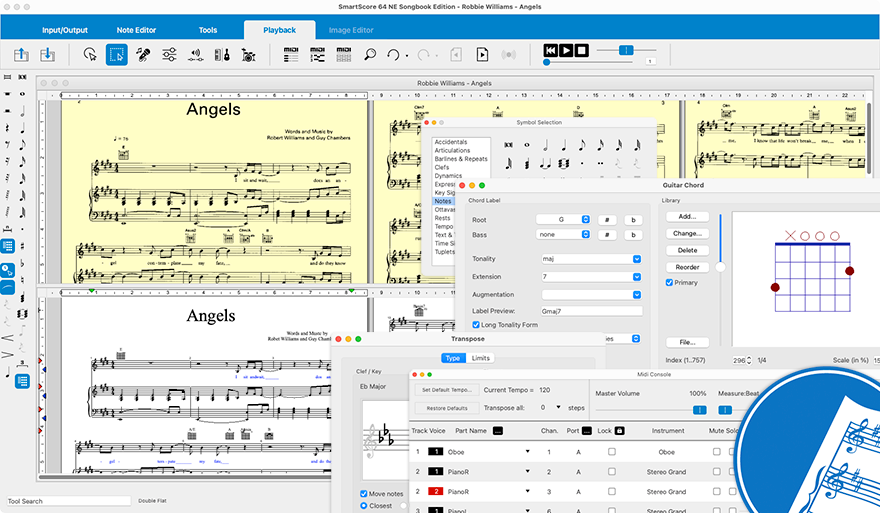Adjust the playback tempo slider in toolbar
Image resolution: width=880 pixels, height=513 pixels.
[626, 51]
